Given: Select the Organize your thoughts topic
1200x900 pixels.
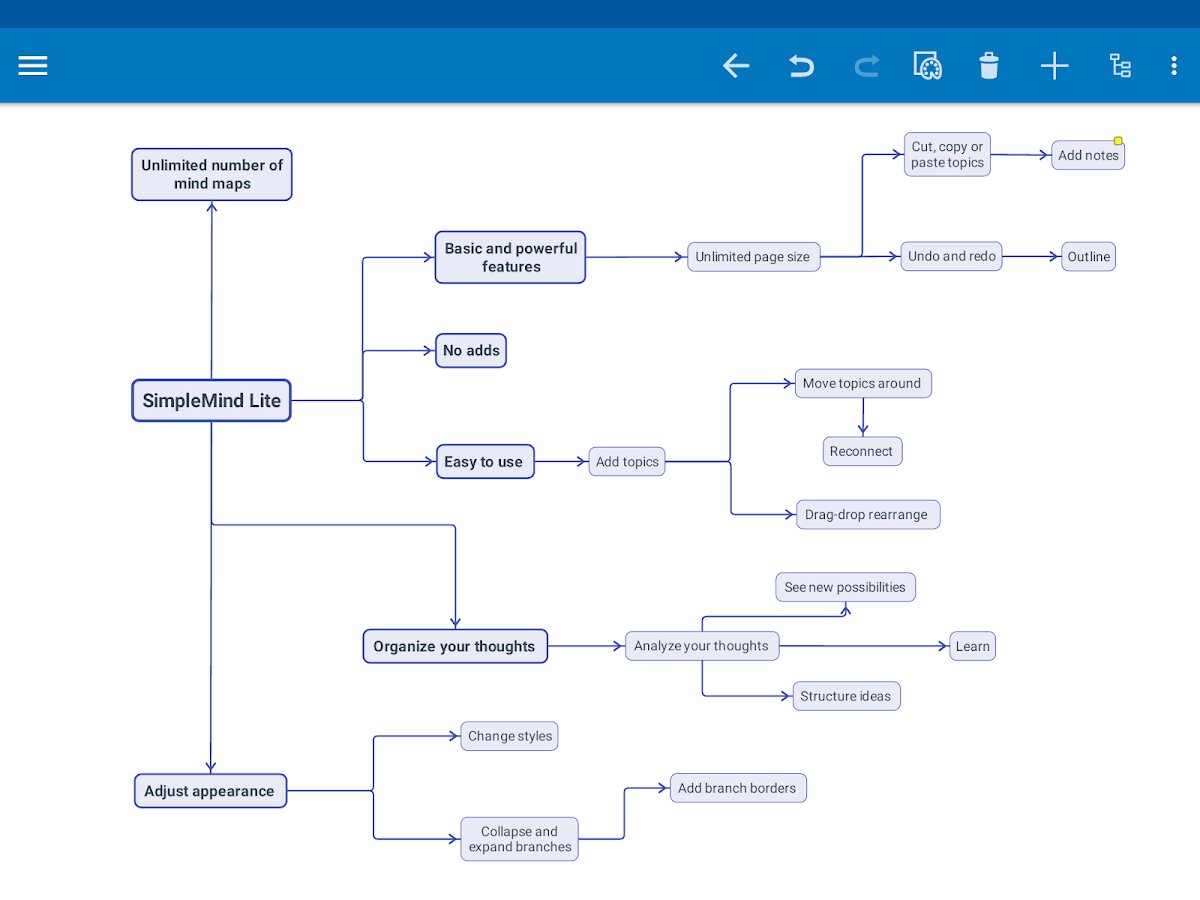Looking at the screenshot, I should pos(455,646).
